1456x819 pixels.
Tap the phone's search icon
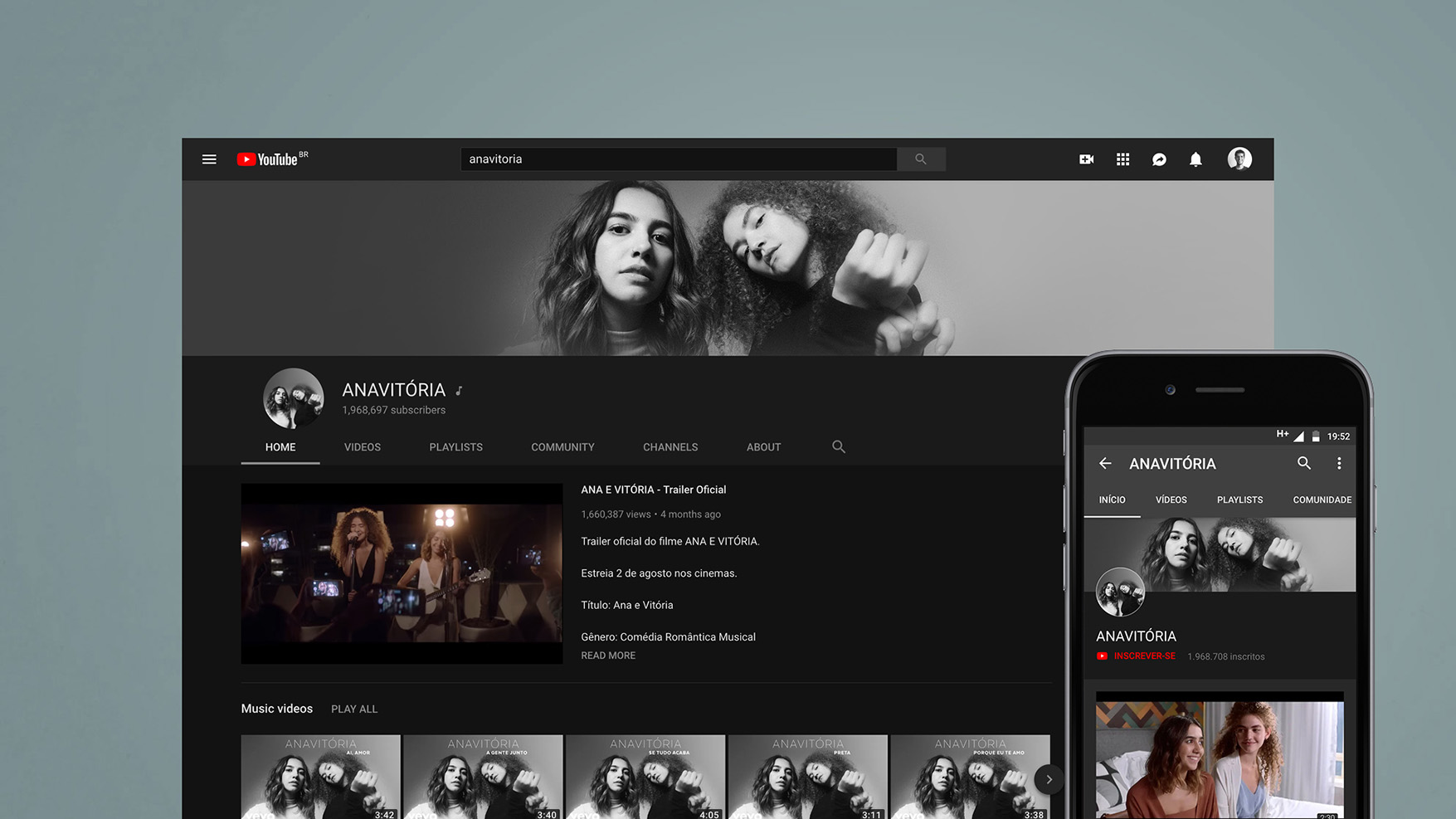1304,464
